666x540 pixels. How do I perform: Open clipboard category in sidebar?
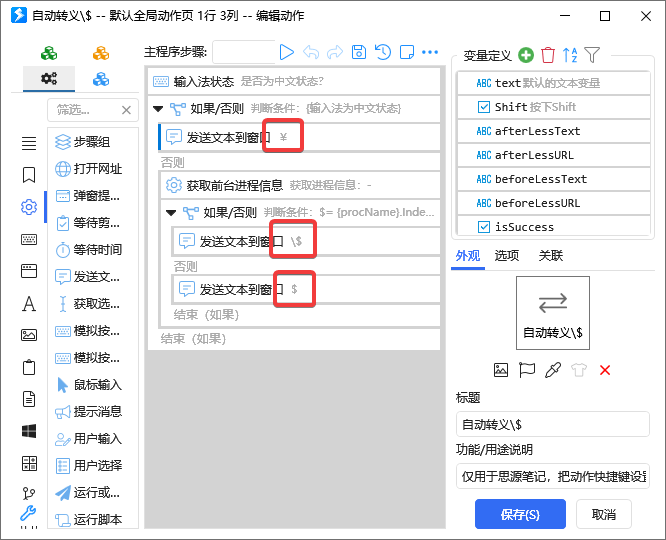[29, 367]
